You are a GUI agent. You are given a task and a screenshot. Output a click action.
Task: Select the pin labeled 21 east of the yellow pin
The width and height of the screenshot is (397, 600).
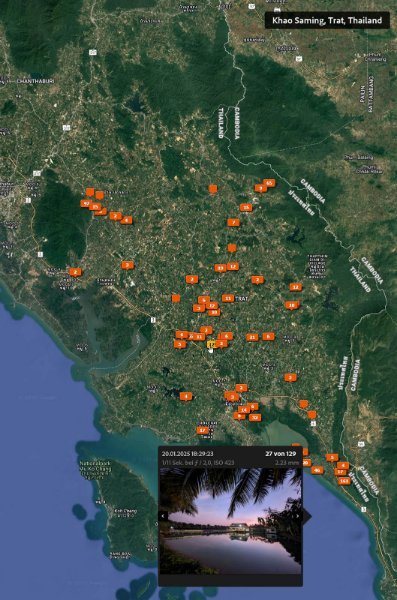(252, 337)
